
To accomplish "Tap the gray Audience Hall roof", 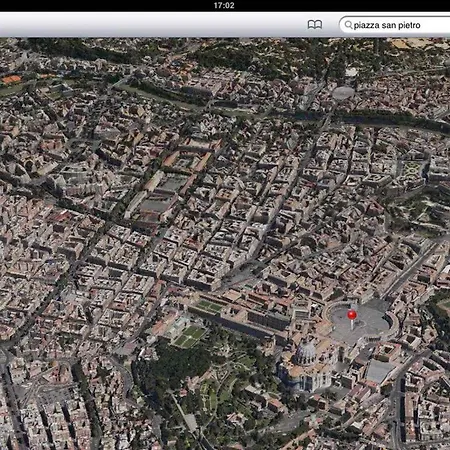I will coord(379,371).
